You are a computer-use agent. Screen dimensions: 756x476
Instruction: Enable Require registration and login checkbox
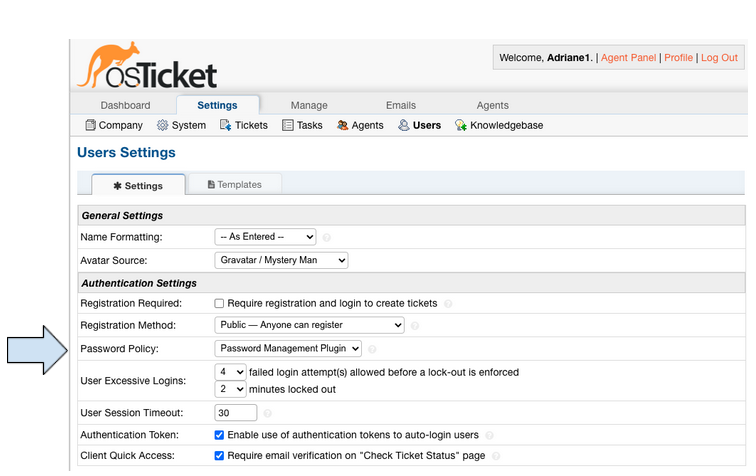click(219, 303)
